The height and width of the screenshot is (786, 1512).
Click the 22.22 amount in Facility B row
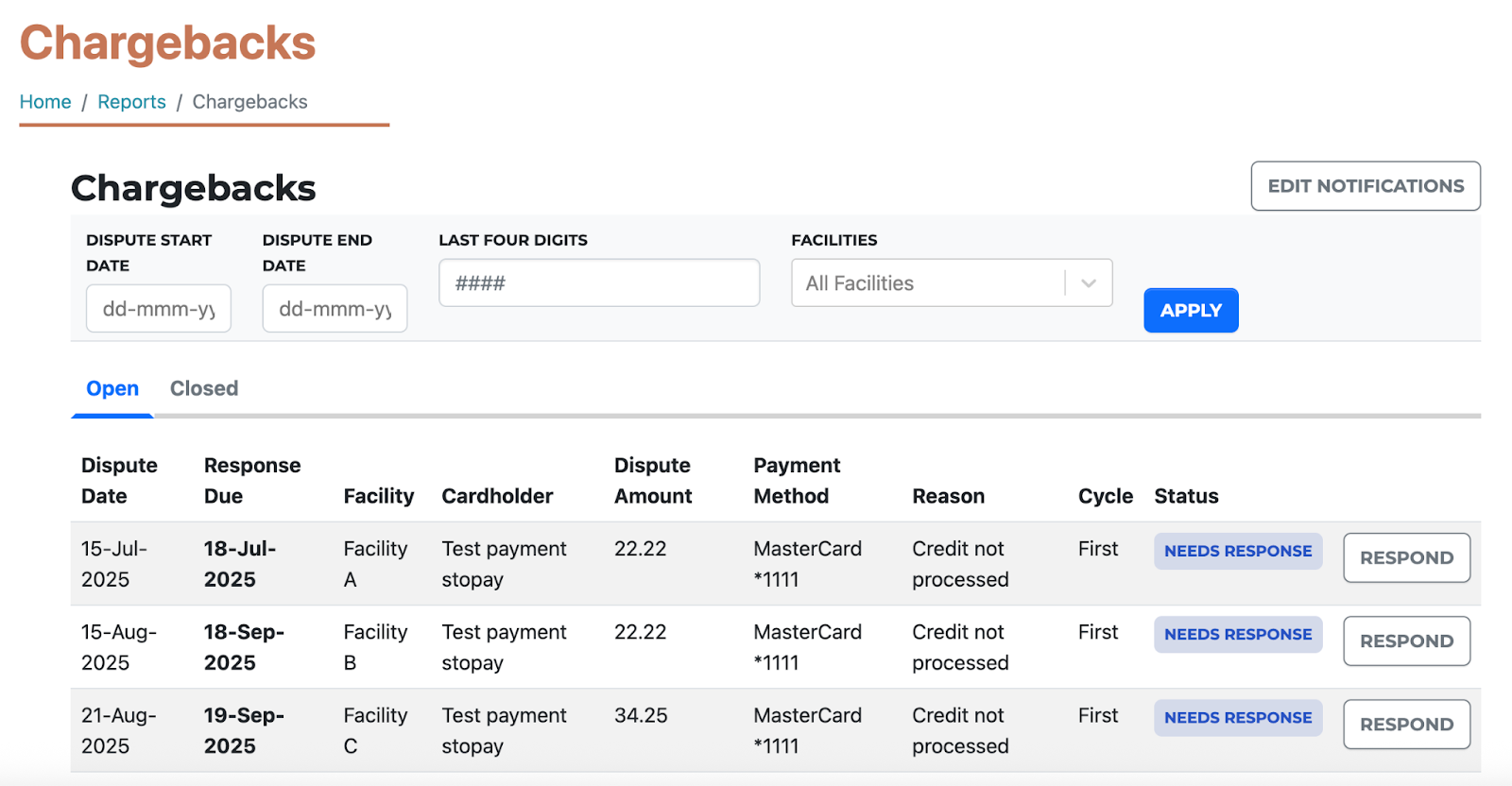[x=641, y=632]
